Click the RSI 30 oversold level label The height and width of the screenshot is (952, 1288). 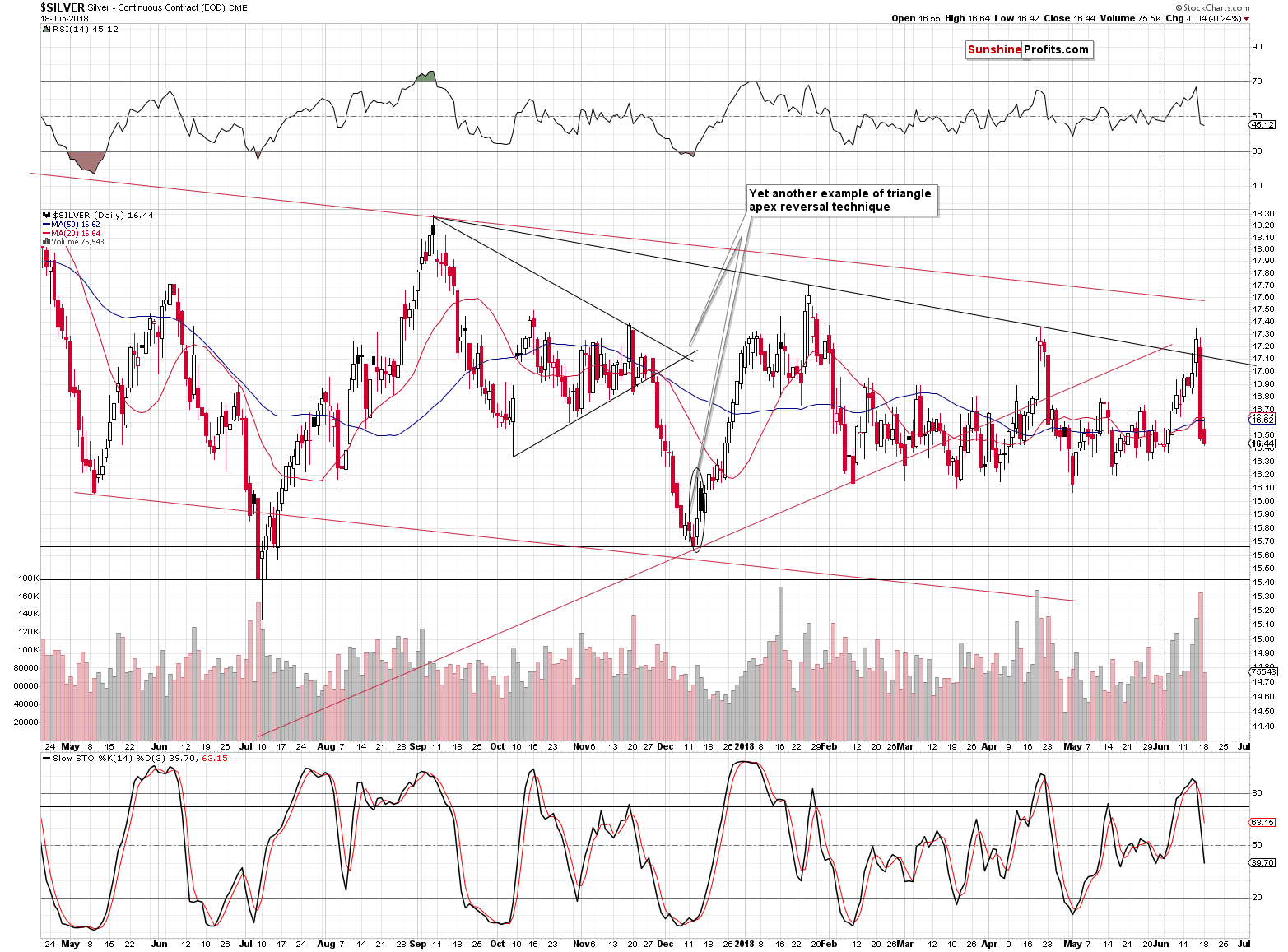click(1257, 151)
